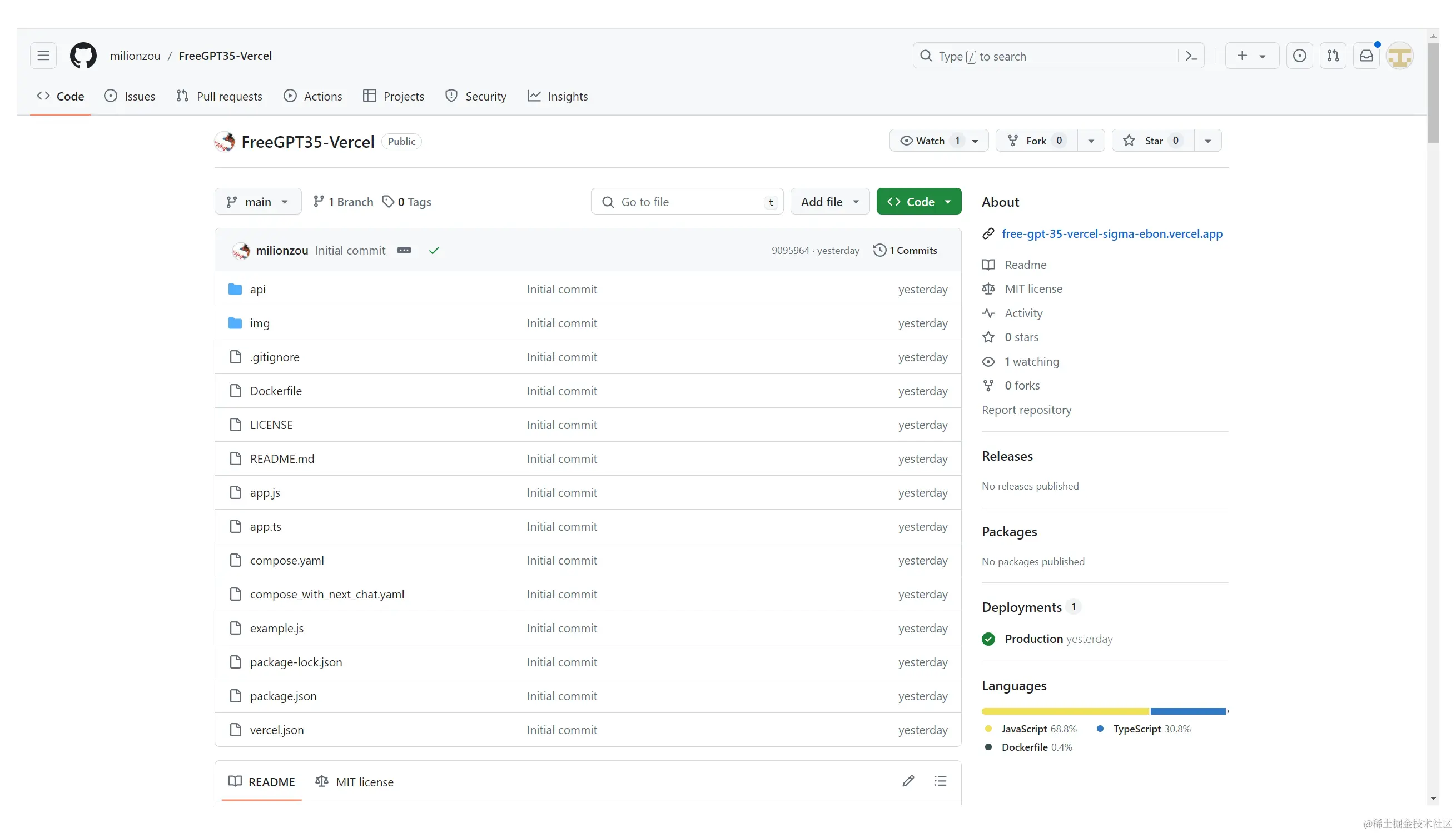Click the milionzou avatar in commit row

241,250
